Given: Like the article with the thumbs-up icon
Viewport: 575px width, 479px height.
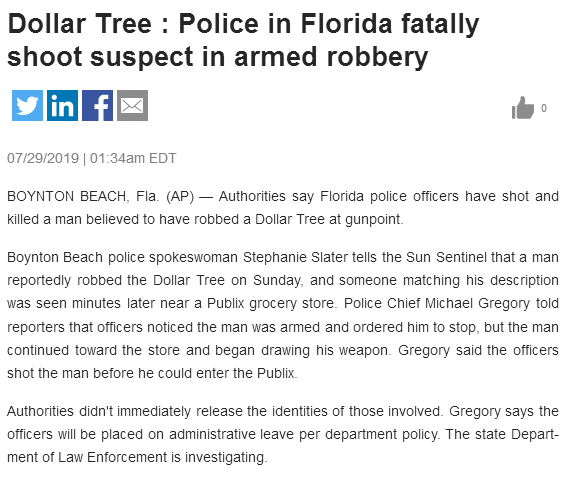Looking at the screenshot, I should pyautogui.click(x=523, y=107).
